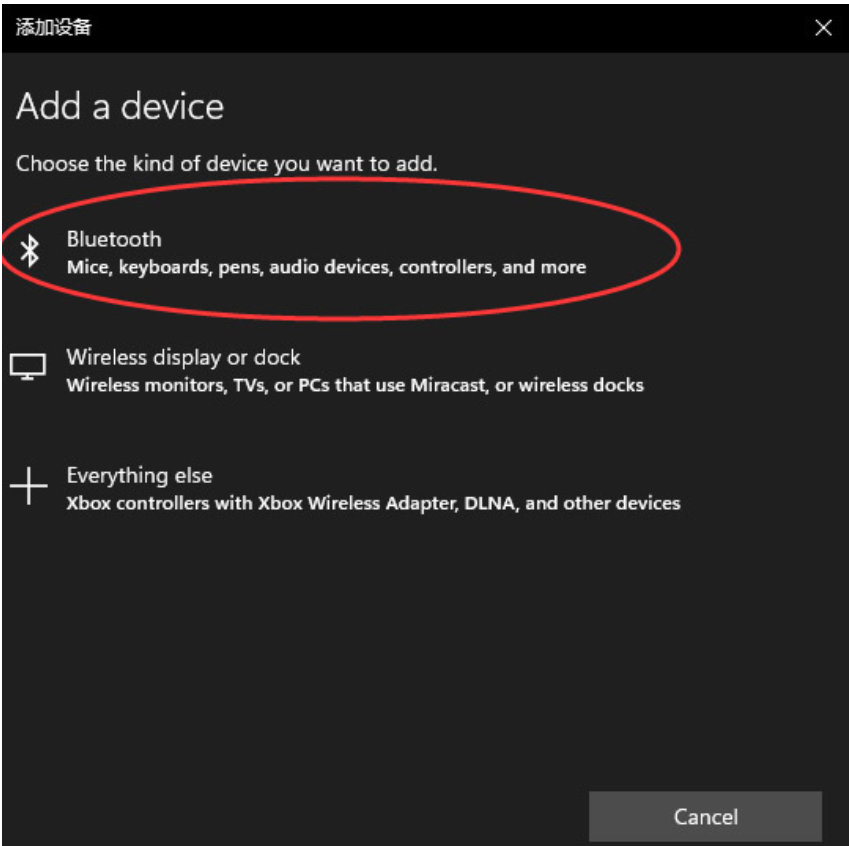Click the plus icon for Everything else
This screenshot has width=849, height=846.
point(29,486)
